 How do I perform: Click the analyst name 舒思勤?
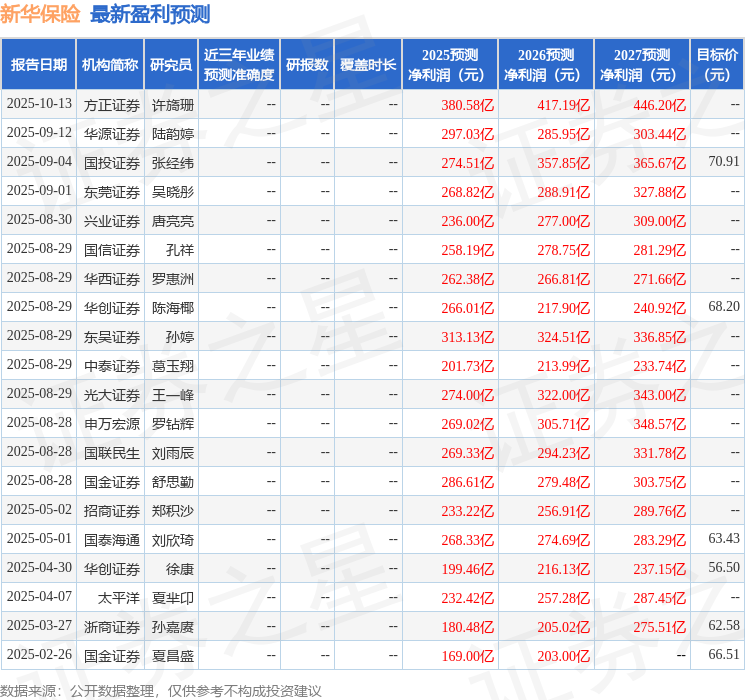tap(172, 482)
